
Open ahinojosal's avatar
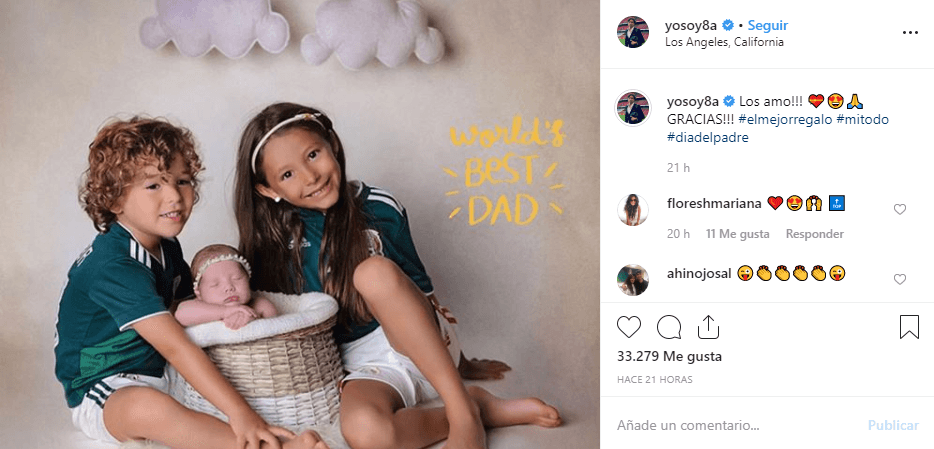(633, 280)
